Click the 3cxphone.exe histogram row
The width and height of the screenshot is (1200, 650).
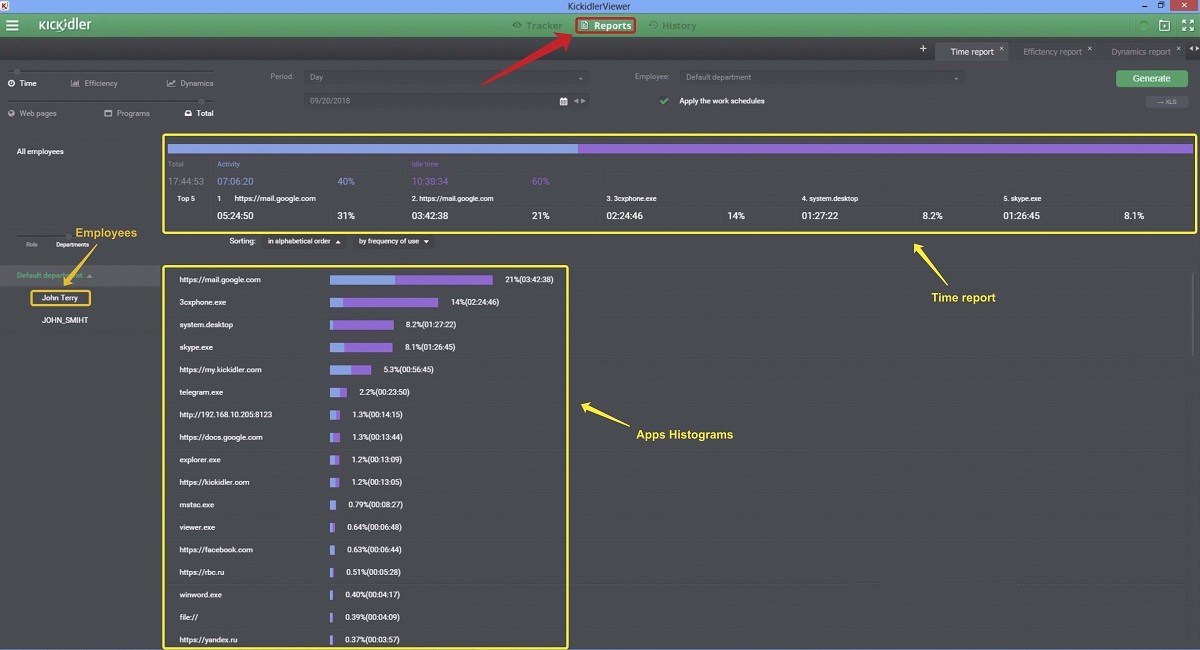(365, 302)
